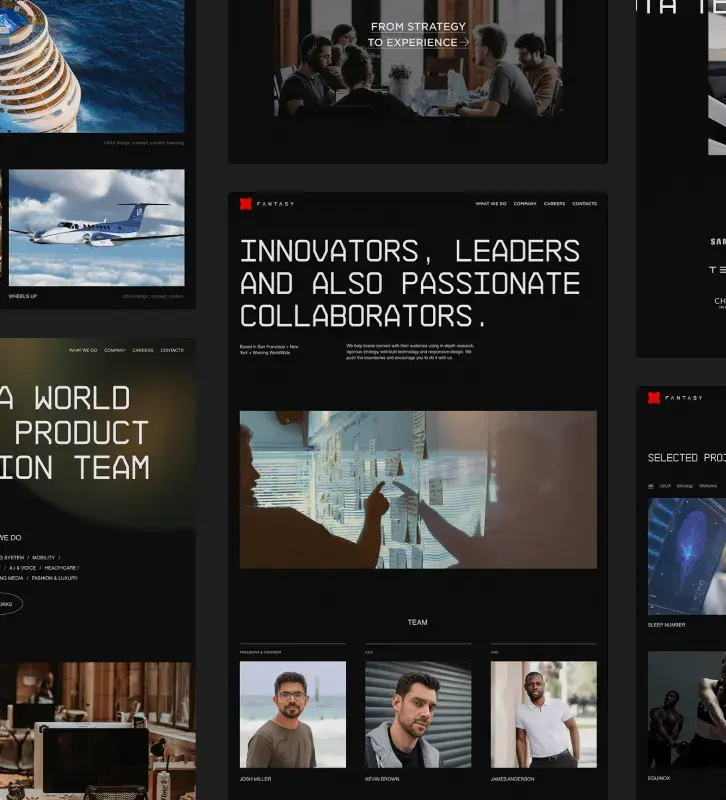This screenshot has height=800, width=726.
Task: Click the HEALTHCARE category link
Action: click(60, 568)
